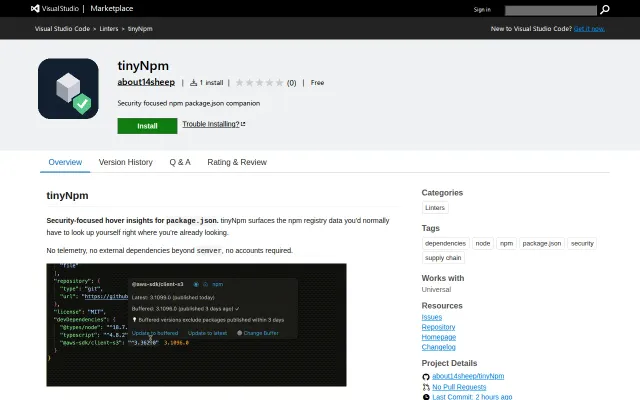Select the Overview tab
This screenshot has height=400, width=640.
(x=65, y=162)
